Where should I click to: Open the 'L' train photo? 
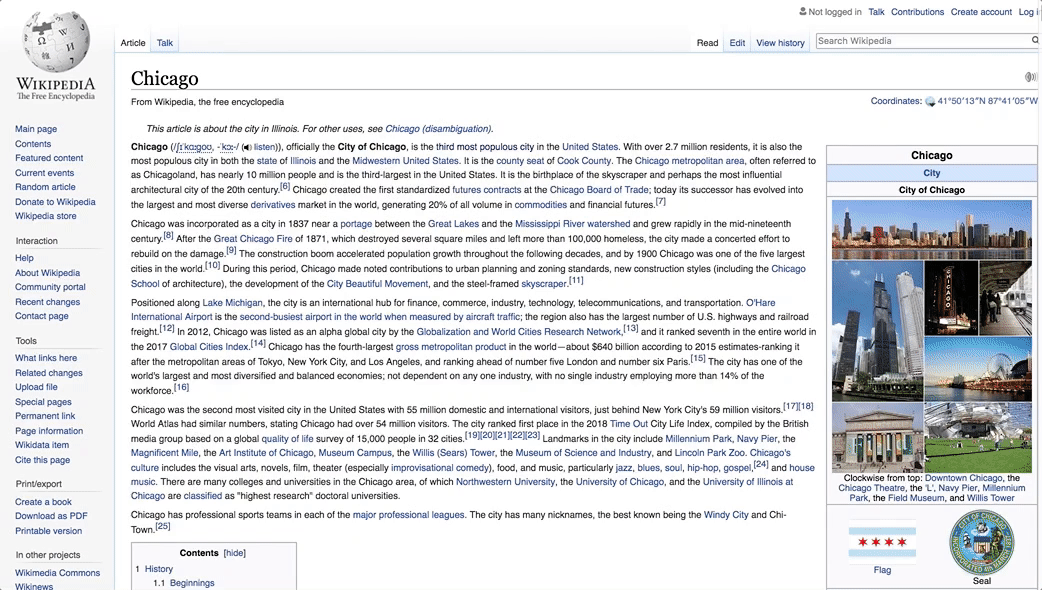click(1006, 298)
